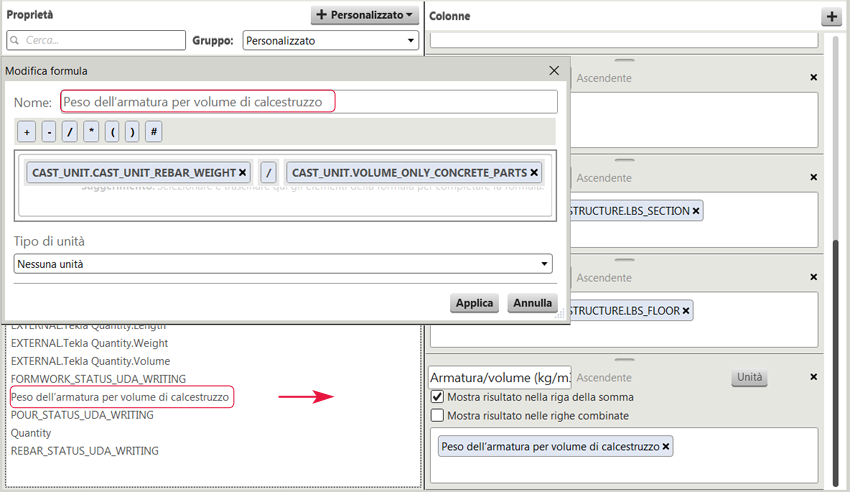Select Quantity property in list
The width and height of the screenshot is (850, 492).
(31, 433)
